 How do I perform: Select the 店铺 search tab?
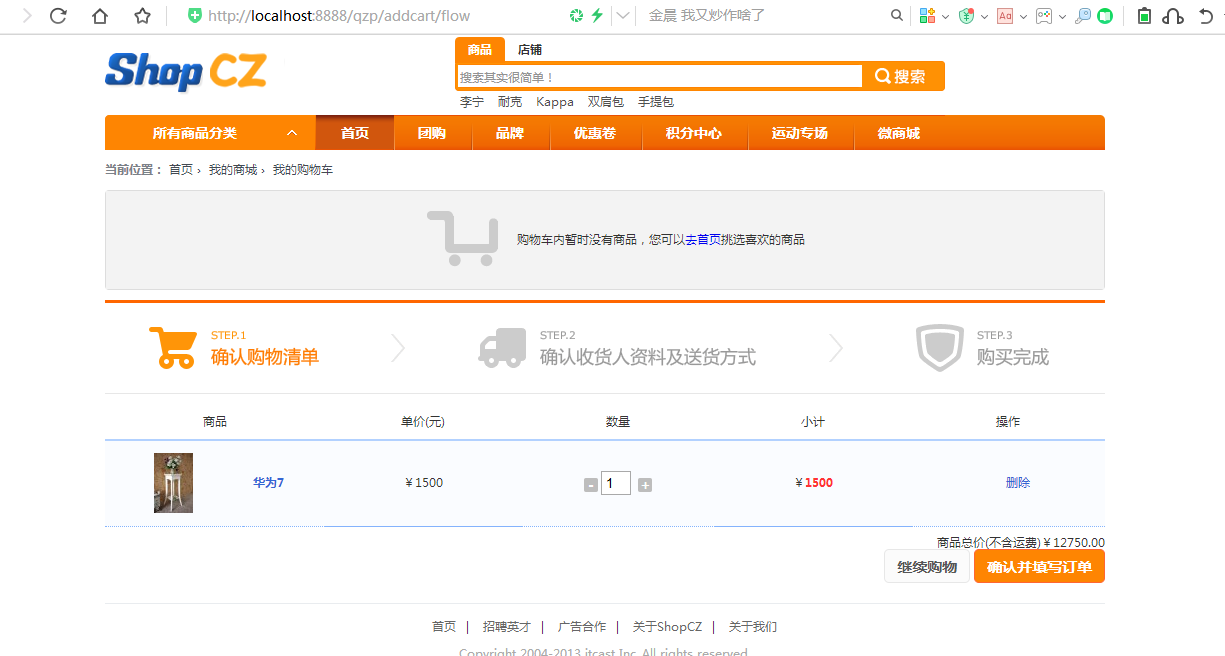click(x=530, y=50)
